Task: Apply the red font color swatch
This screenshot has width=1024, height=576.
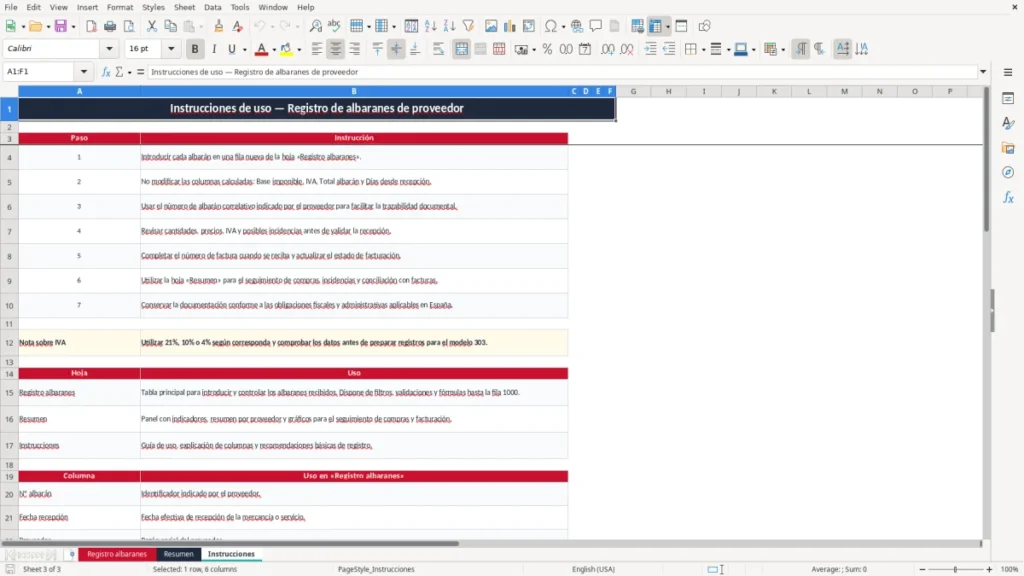Action: coord(261,49)
